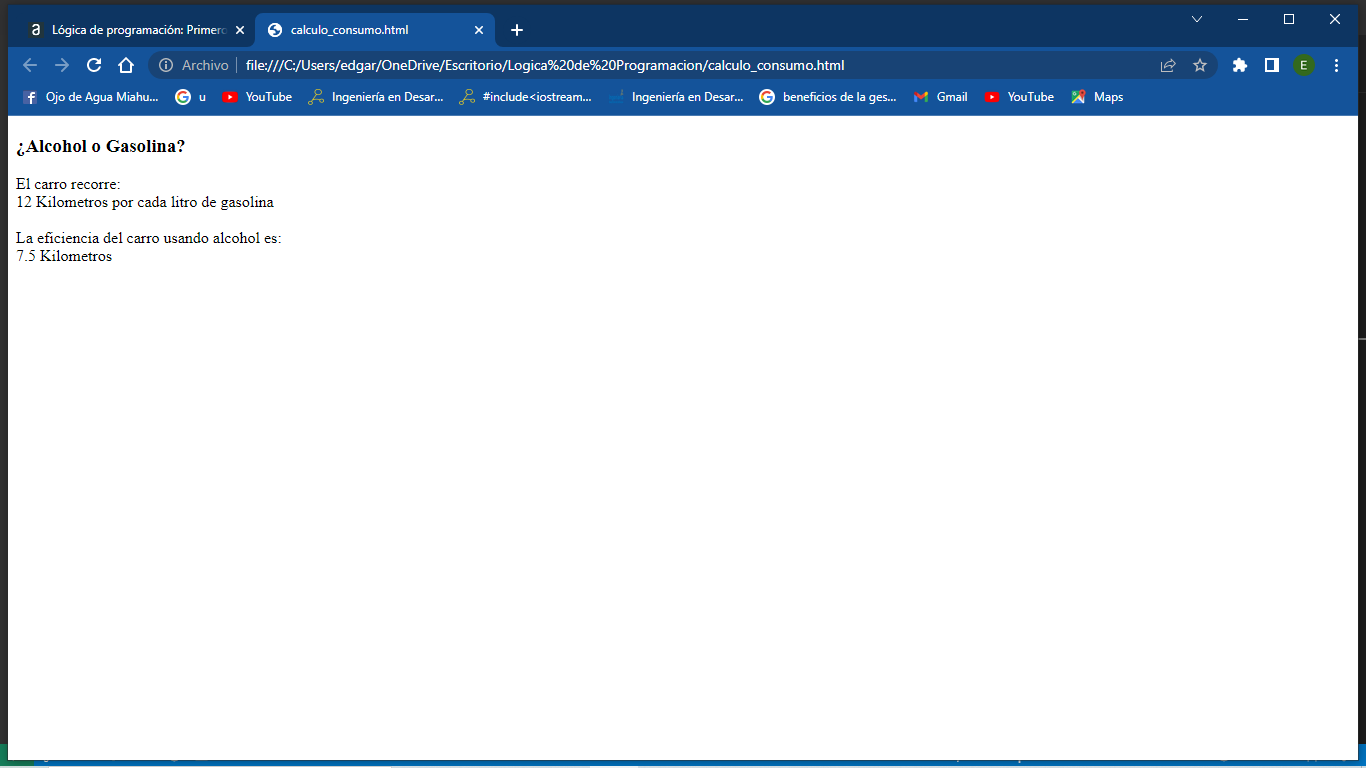View site information icon beside Archivo
1366x768 pixels.
click(166, 65)
